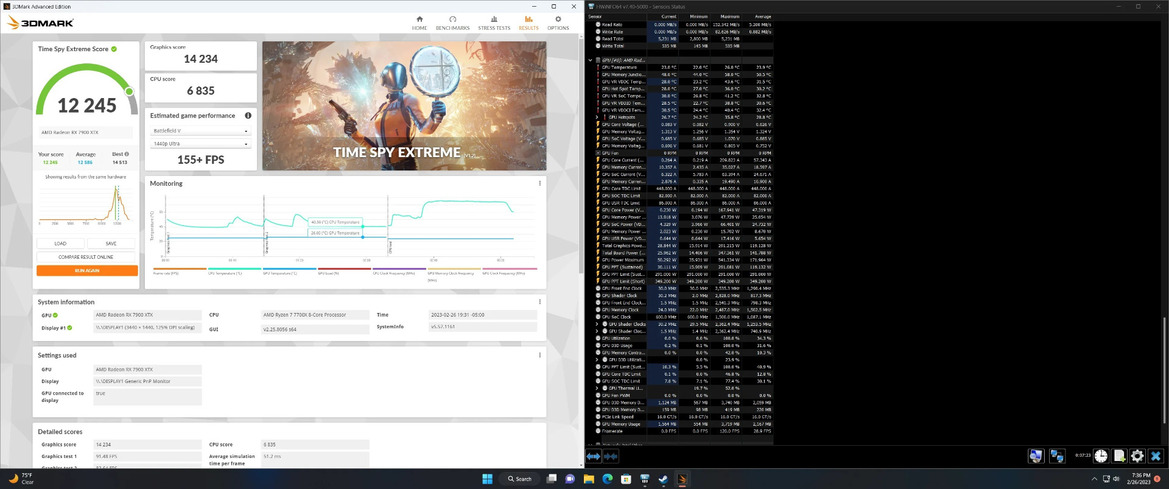Click the orange RUN AGAIN button

pos(86,271)
